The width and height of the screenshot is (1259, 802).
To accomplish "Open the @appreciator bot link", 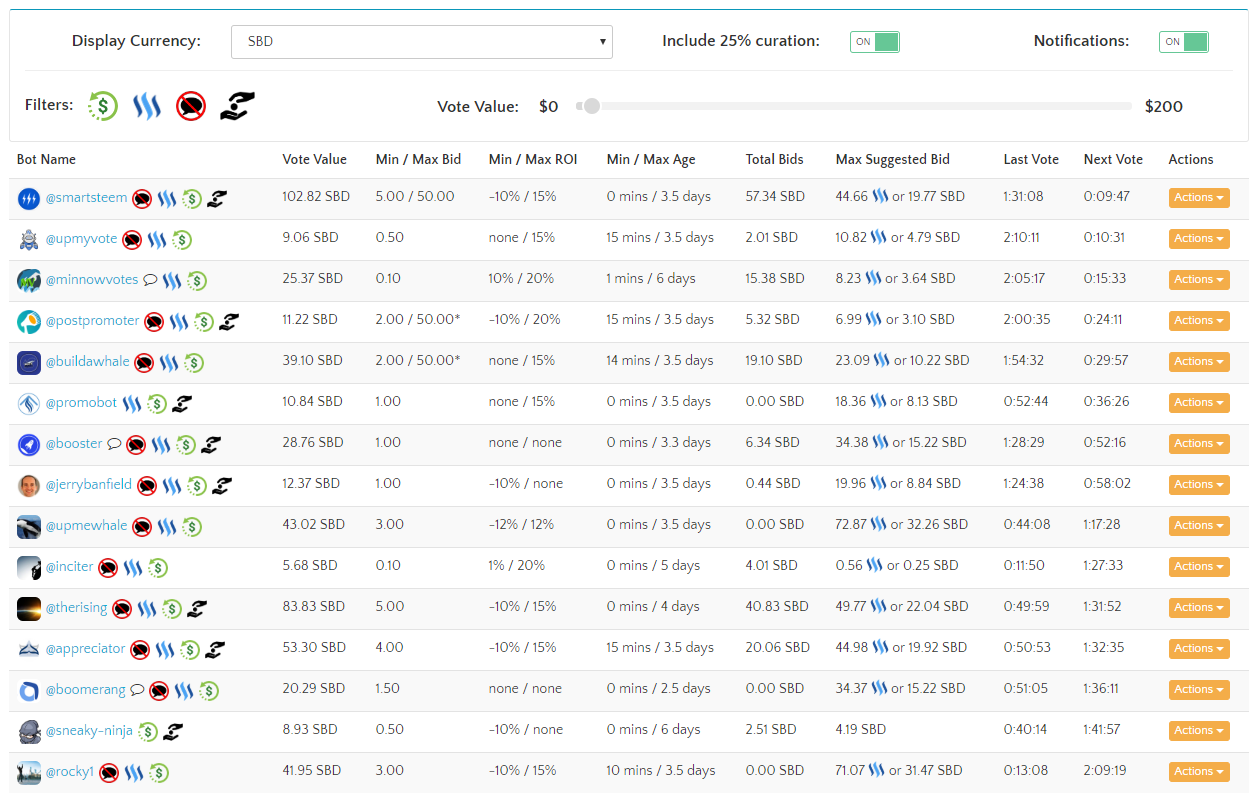I will [x=86, y=649].
